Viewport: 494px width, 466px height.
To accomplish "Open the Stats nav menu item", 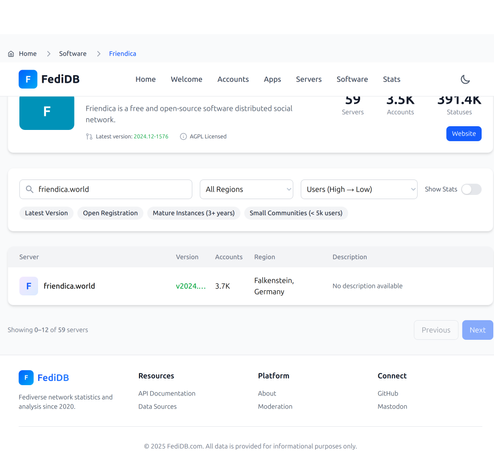I will click(x=392, y=79).
